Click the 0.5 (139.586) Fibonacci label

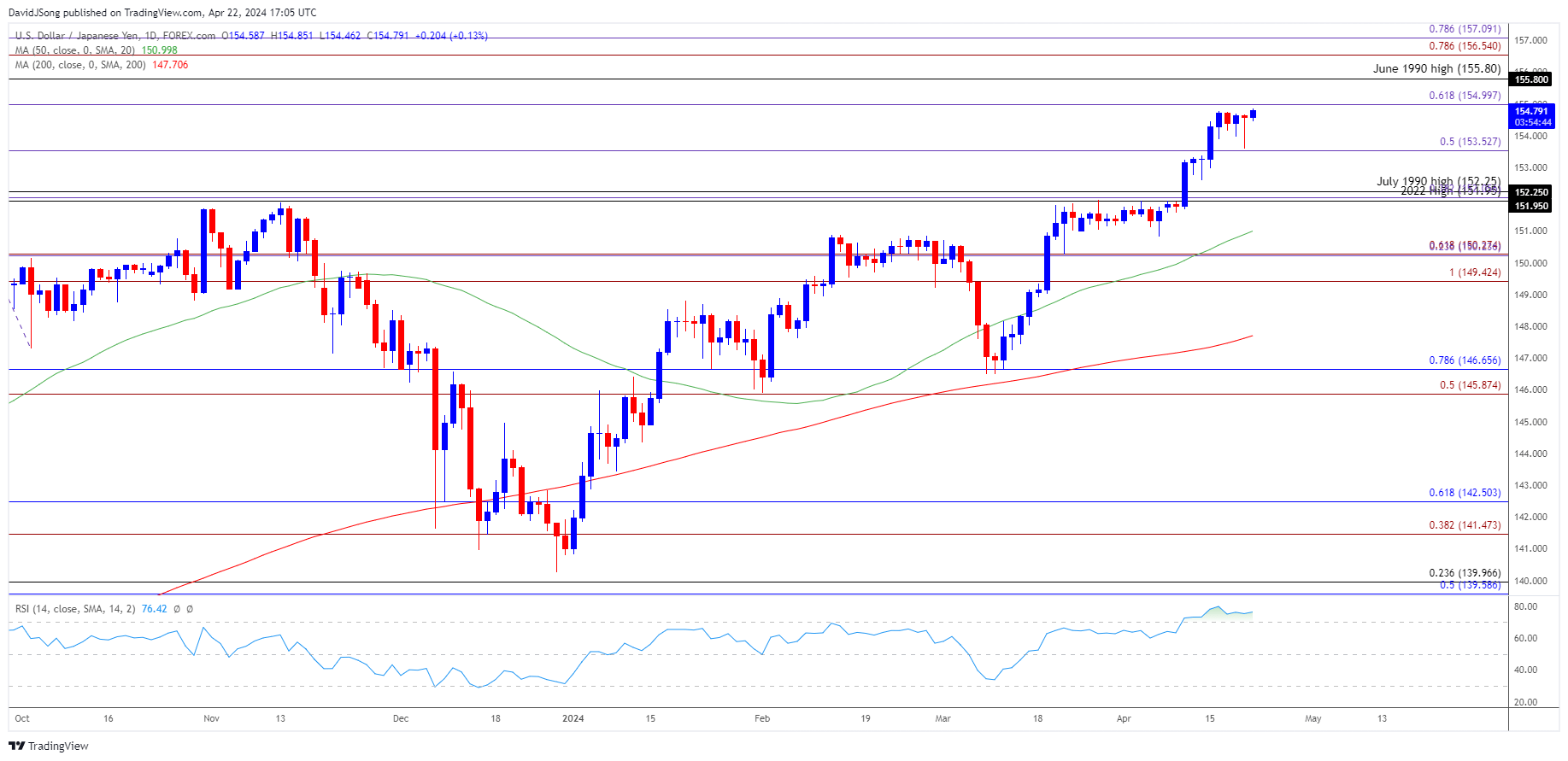1470,585
